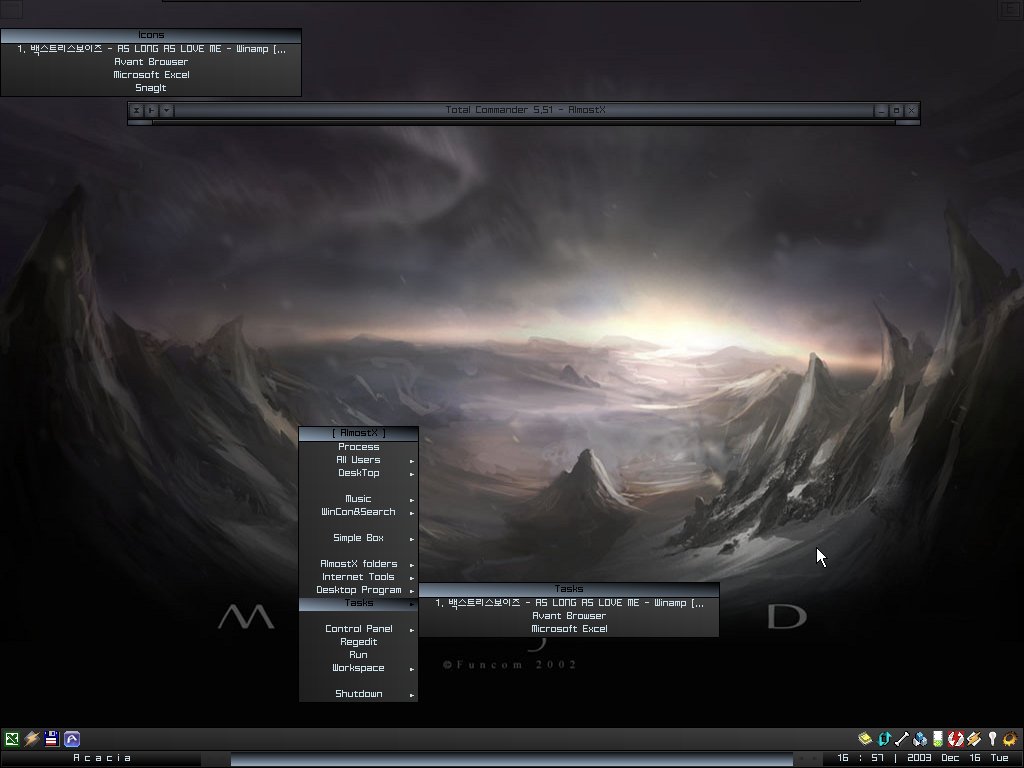The image size is (1024, 768).
Task: Select Microsoft Excel in Tasks submenu
Action: [569, 629]
